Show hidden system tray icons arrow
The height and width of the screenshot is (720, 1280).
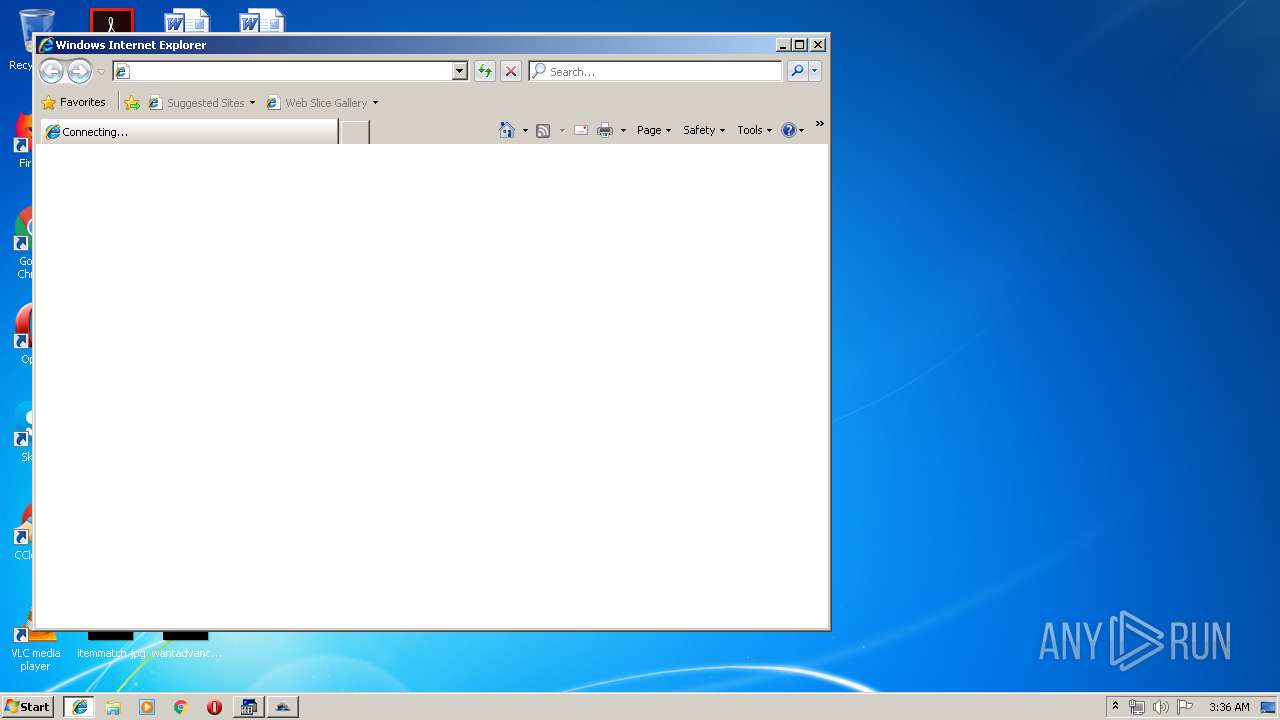click(x=1116, y=706)
